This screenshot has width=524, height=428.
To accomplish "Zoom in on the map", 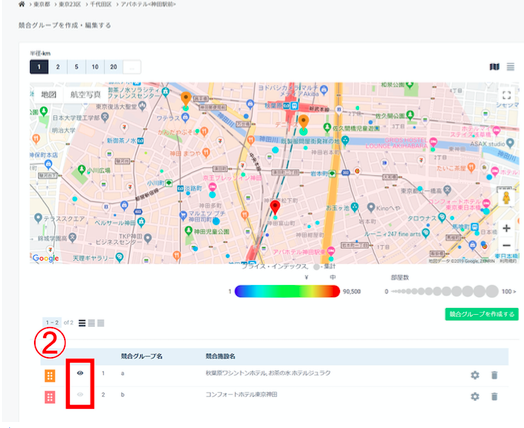I will tap(506, 228).
